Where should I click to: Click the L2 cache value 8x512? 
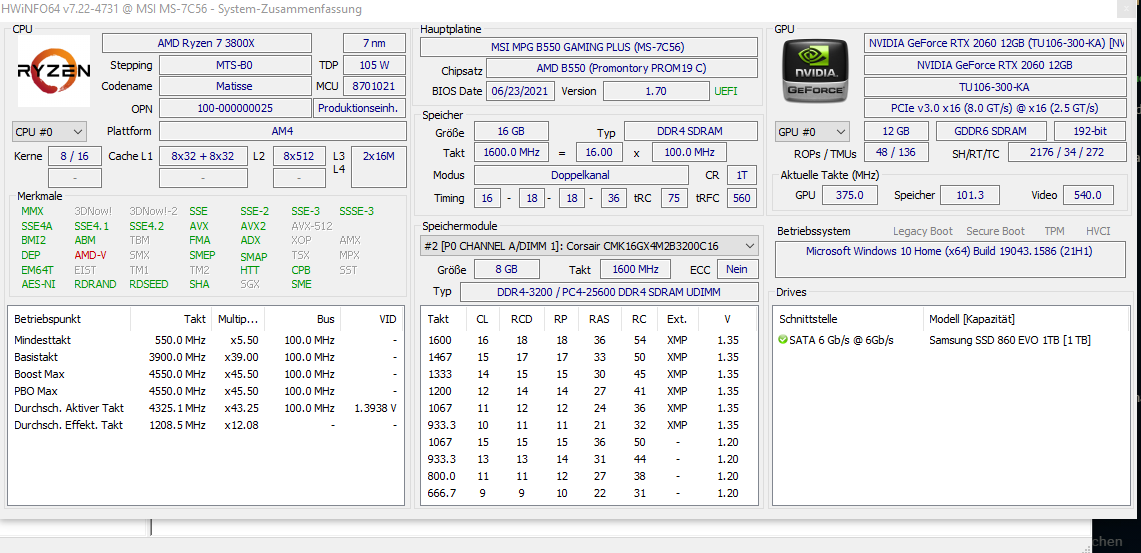click(x=299, y=156)
